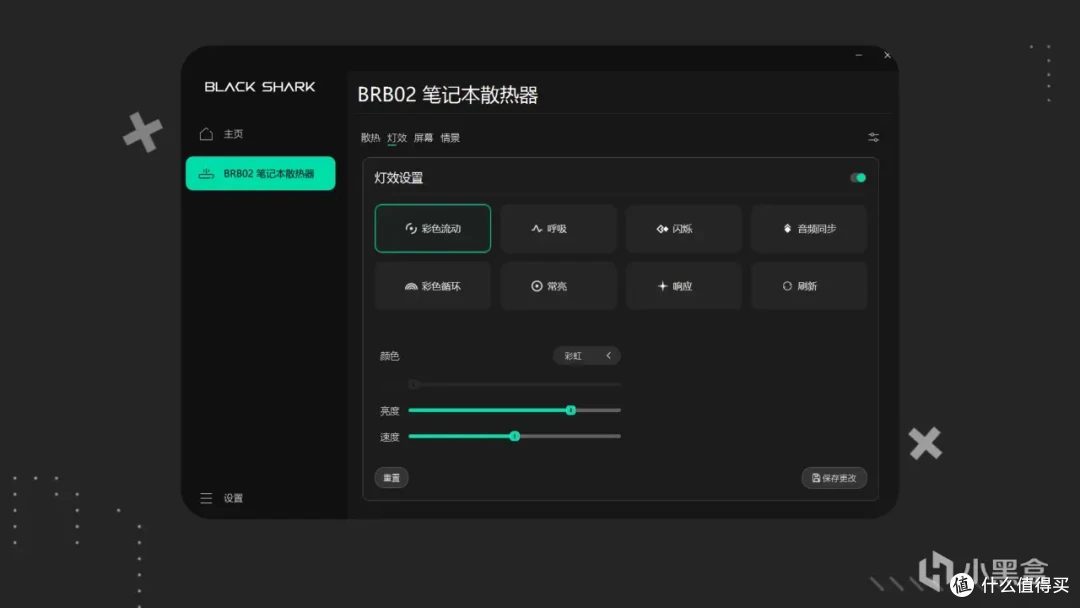Screen dimensions: 1080x608
Task: Click the 常亮 circle icon
Action: 537,286
